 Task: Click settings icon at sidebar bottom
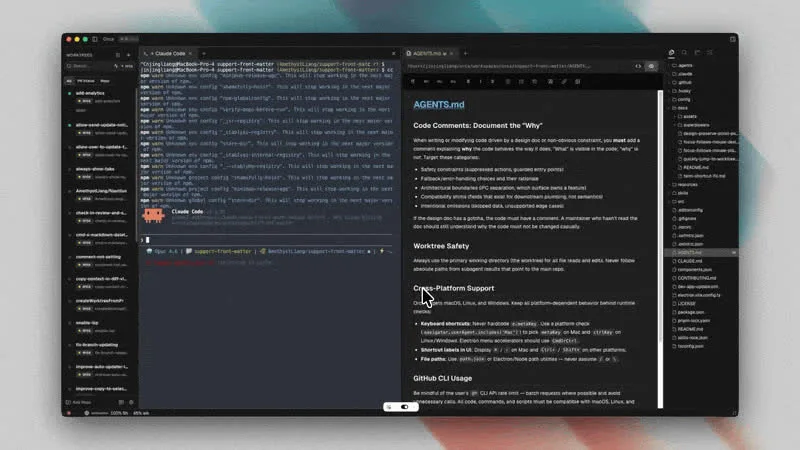pyautogui.click(x=131, y=403)
